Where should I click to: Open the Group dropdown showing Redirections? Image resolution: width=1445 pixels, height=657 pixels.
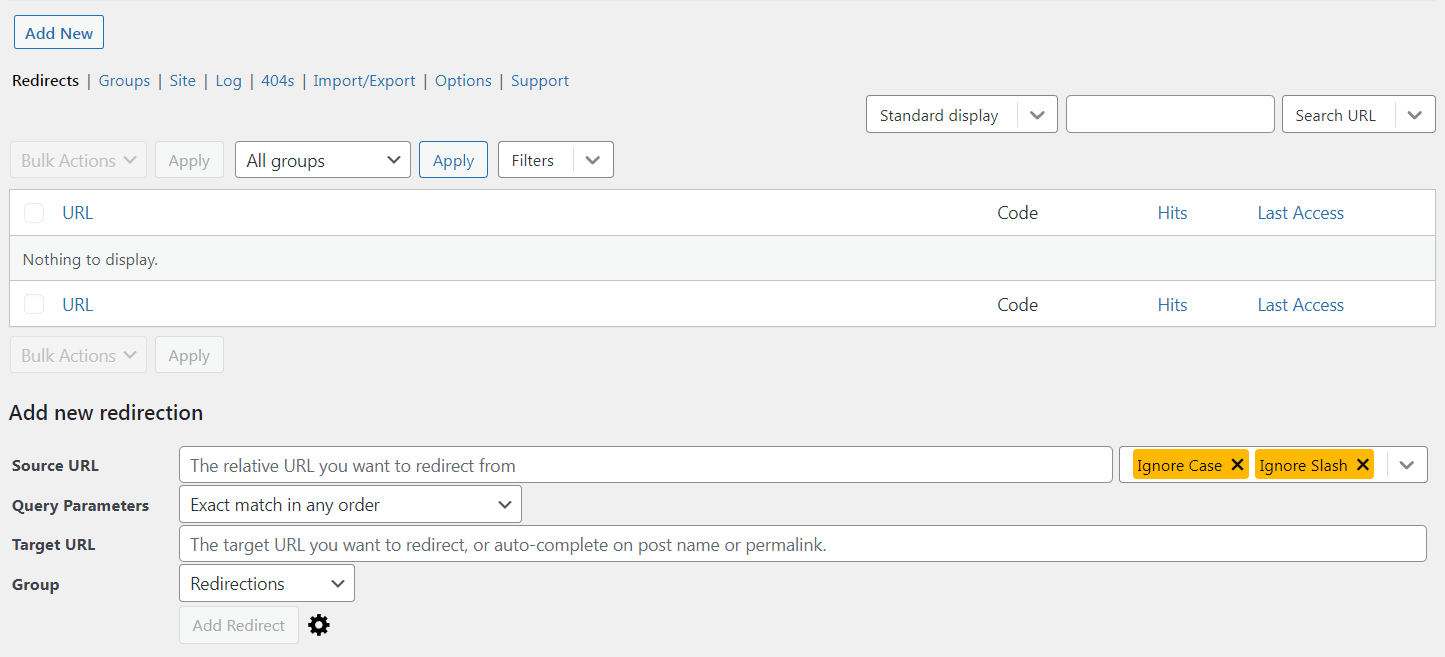coord(266,582)
